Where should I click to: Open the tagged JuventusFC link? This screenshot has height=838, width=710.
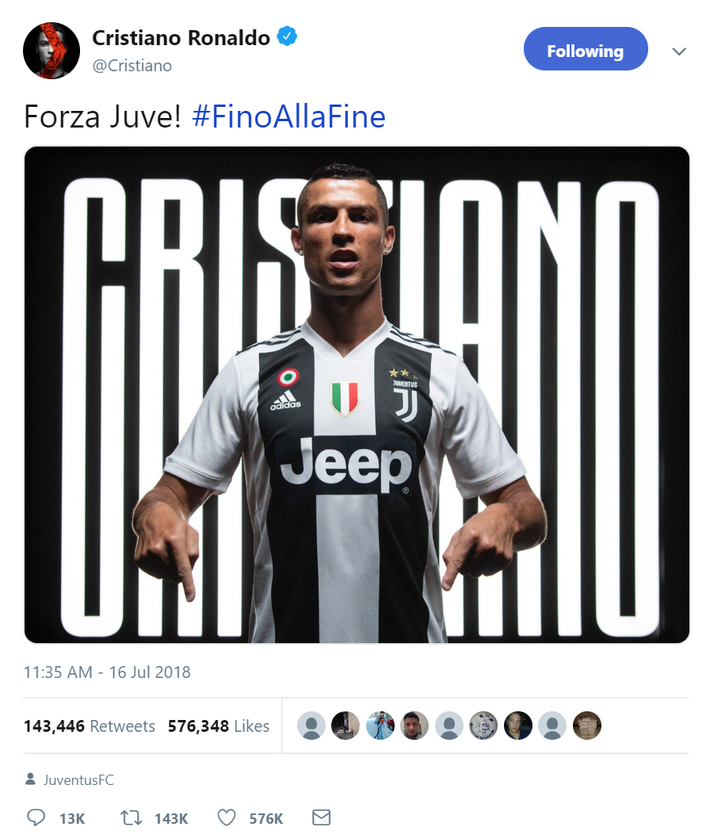click(79, 780)
